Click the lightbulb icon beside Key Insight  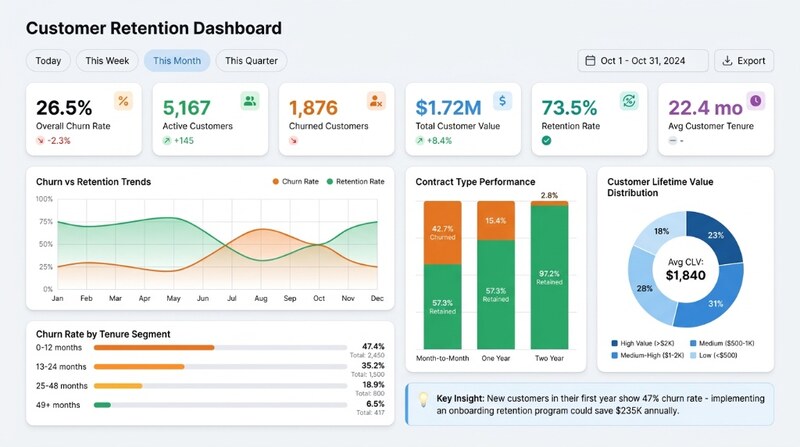(423, 400)
